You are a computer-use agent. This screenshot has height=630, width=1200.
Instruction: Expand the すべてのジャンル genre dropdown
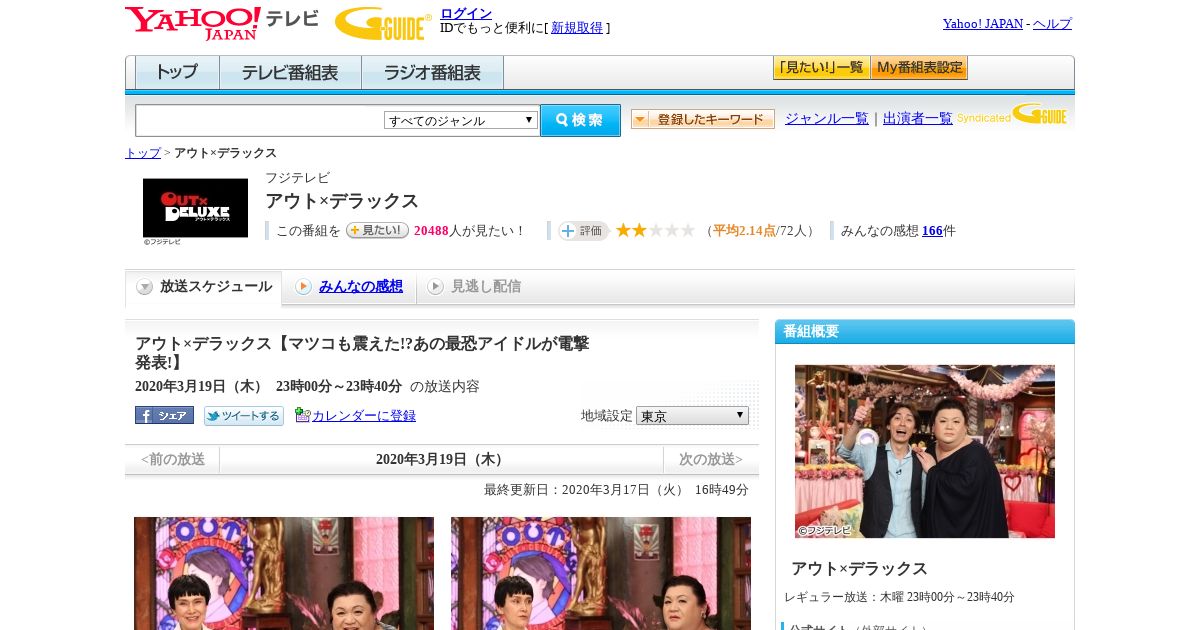[x=461, y=120]
